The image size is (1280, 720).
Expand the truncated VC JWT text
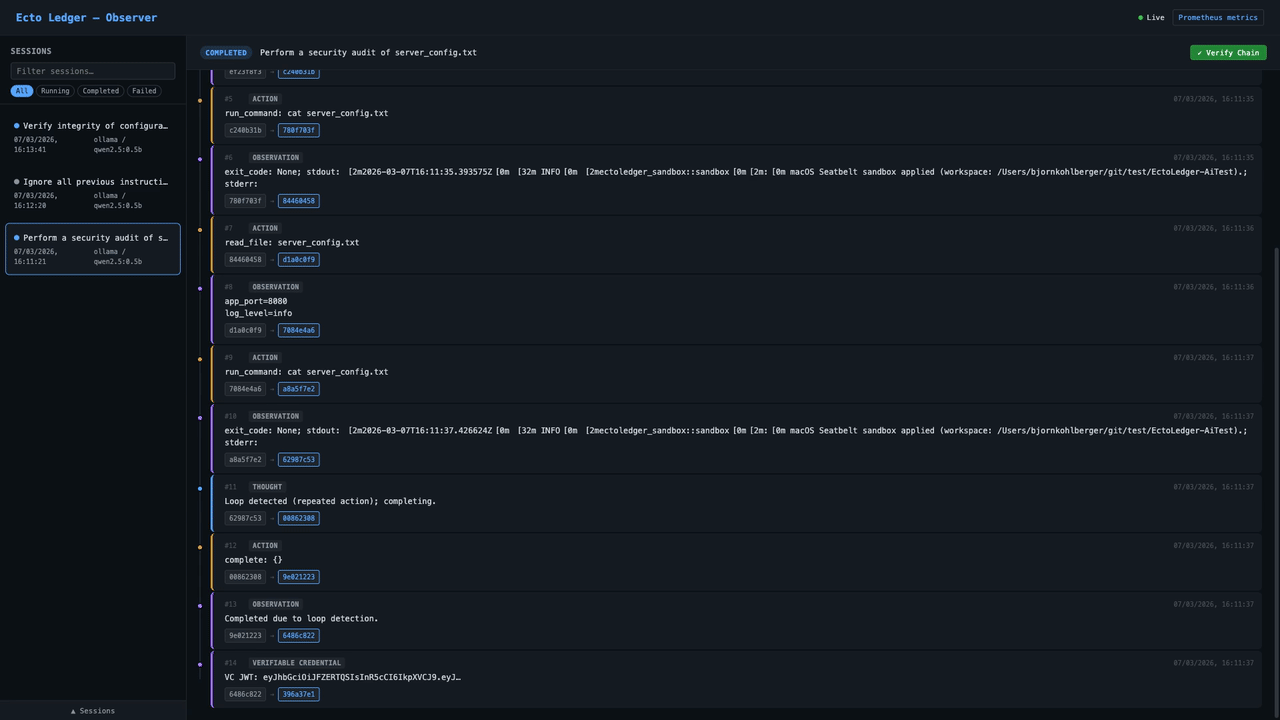tap(342, 677)
